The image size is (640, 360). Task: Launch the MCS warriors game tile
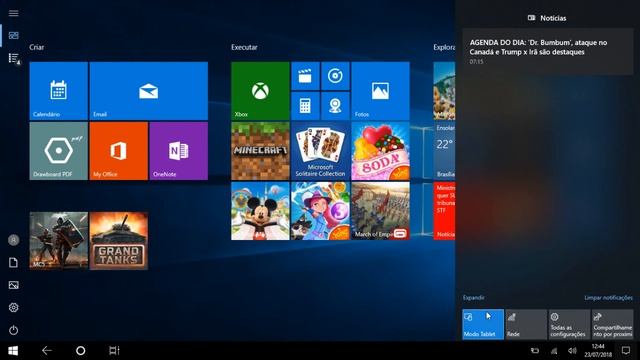[58, 241]
